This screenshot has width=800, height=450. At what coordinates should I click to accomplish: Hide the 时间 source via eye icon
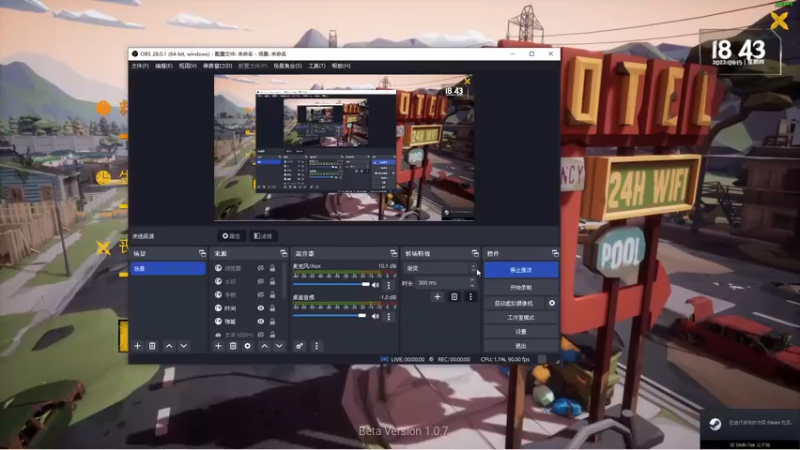click(261, 308)
